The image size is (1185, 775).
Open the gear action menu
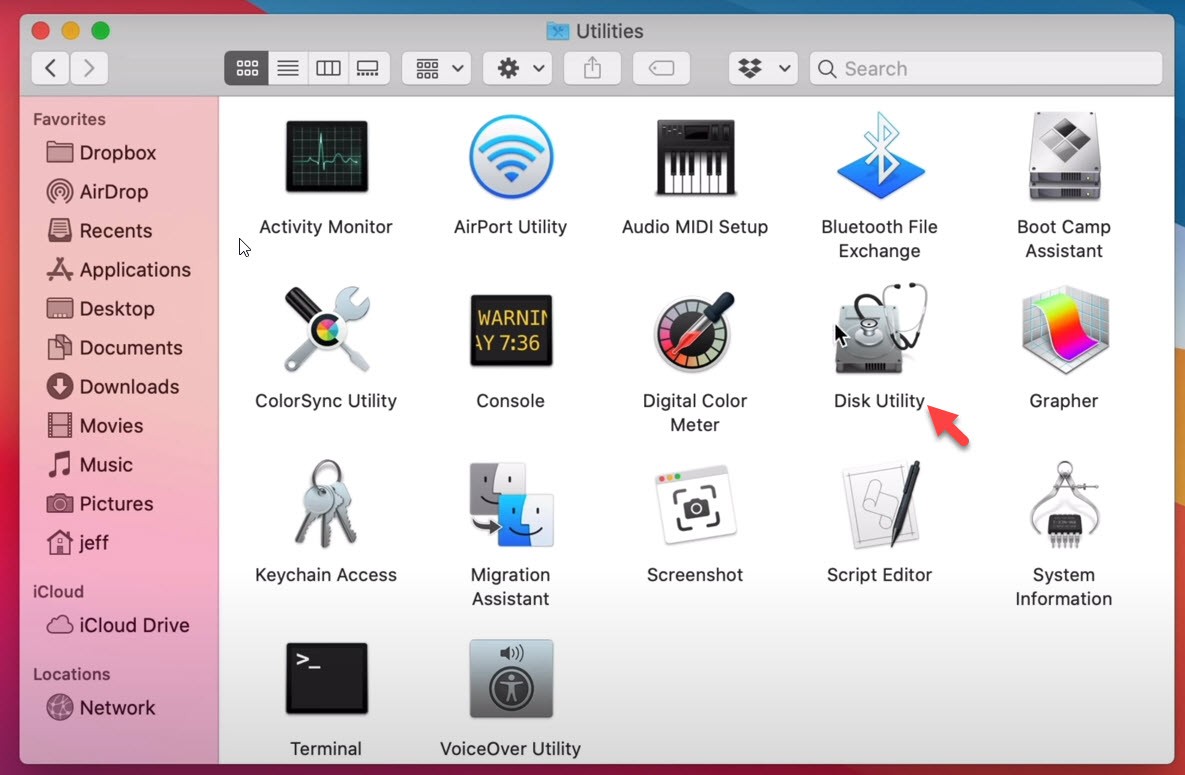(x=518, y=68)
